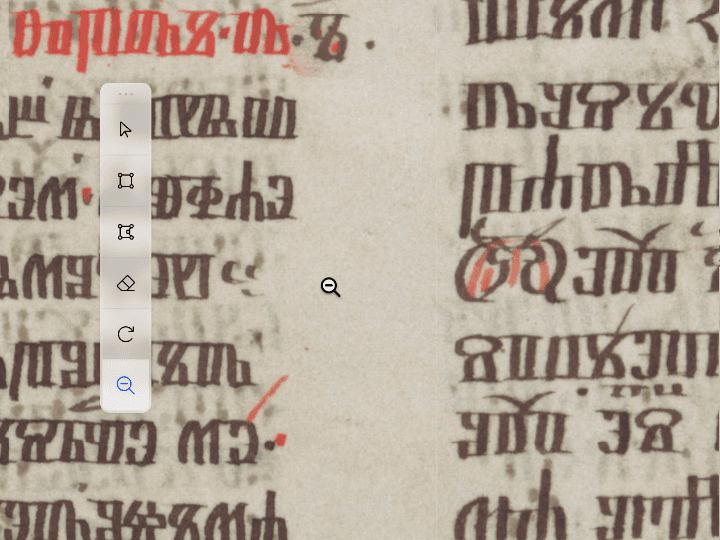Choose the rectangle region tool

point(125,181)
